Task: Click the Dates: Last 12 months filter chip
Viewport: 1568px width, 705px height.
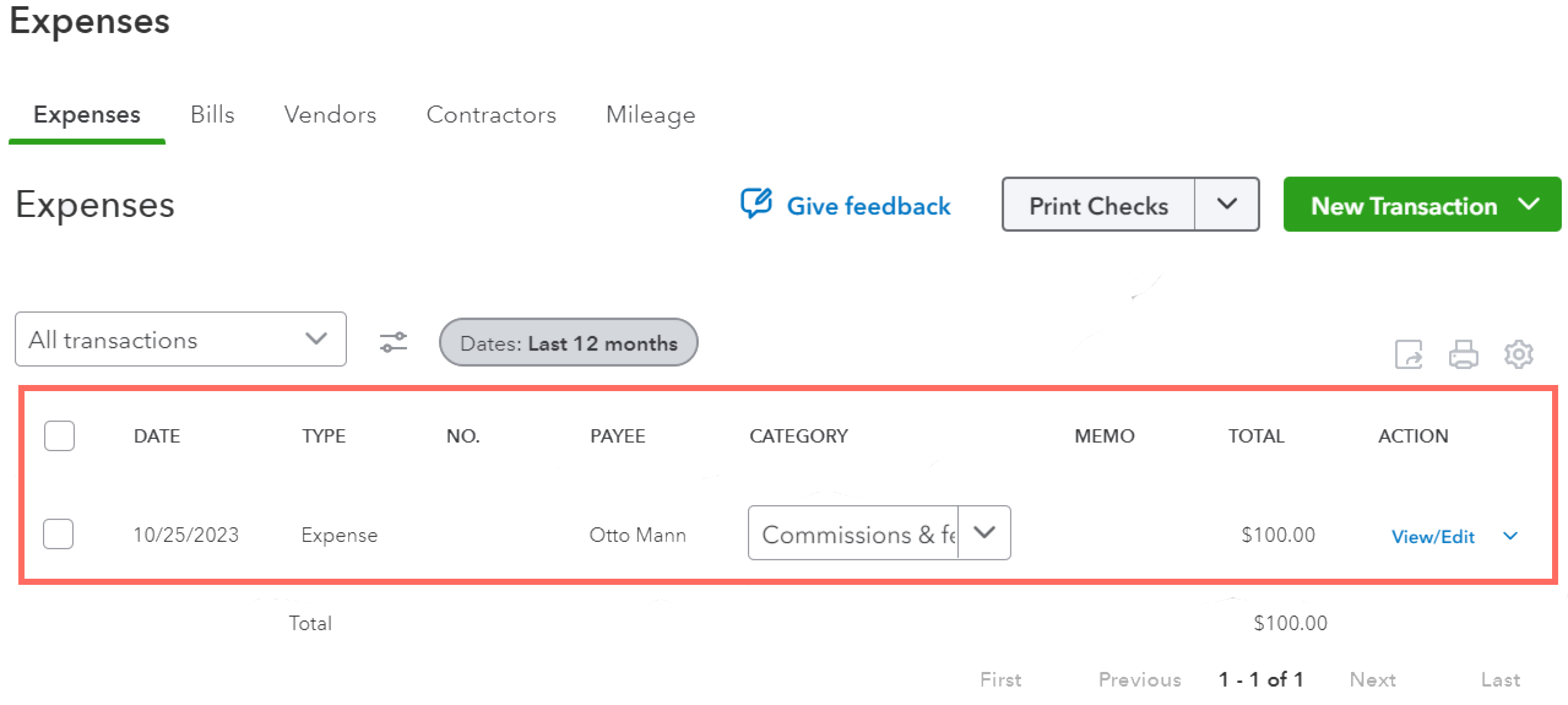Action: tap(568, 342)
